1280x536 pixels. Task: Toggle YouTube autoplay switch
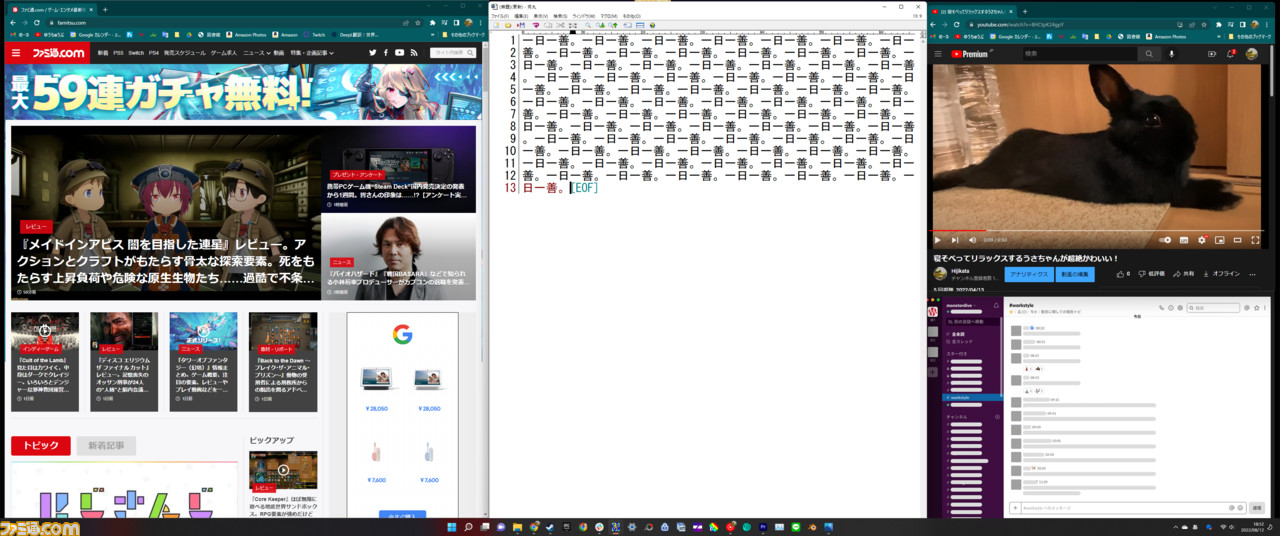point(1164,240)
